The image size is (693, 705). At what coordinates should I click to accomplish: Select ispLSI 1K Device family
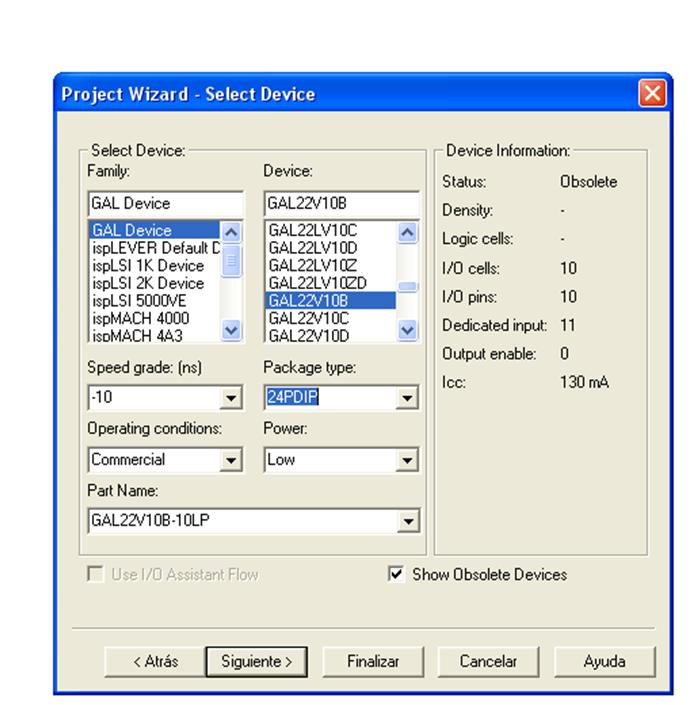point(154,265)
